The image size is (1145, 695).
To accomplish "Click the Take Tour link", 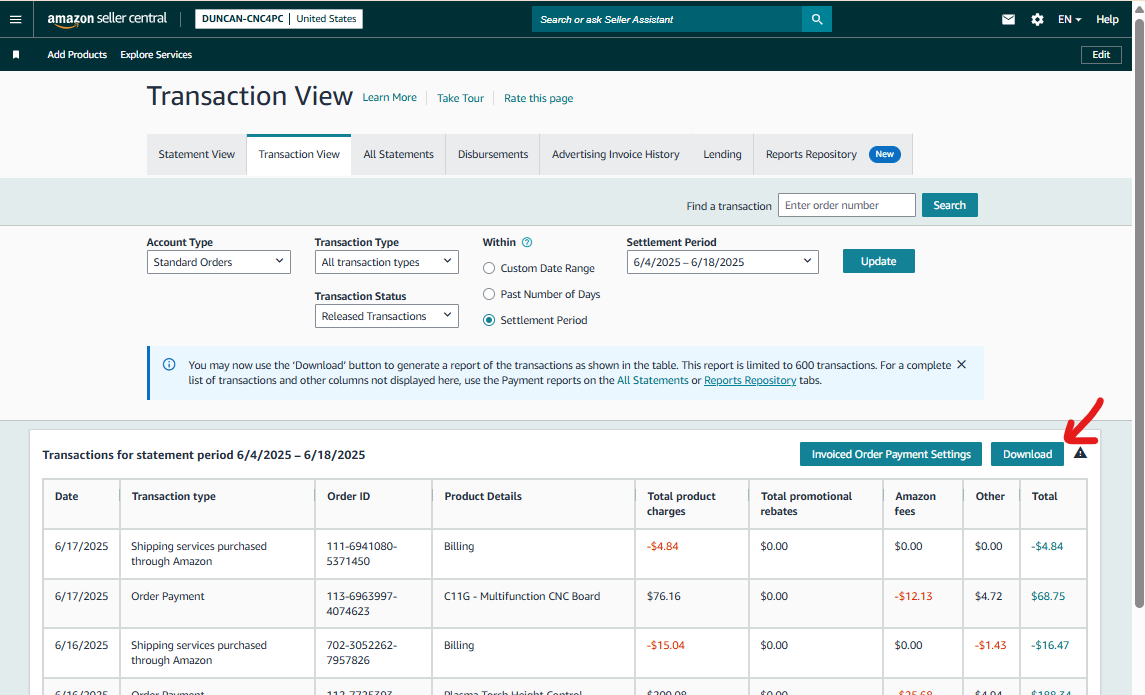I will pos(460,99).
